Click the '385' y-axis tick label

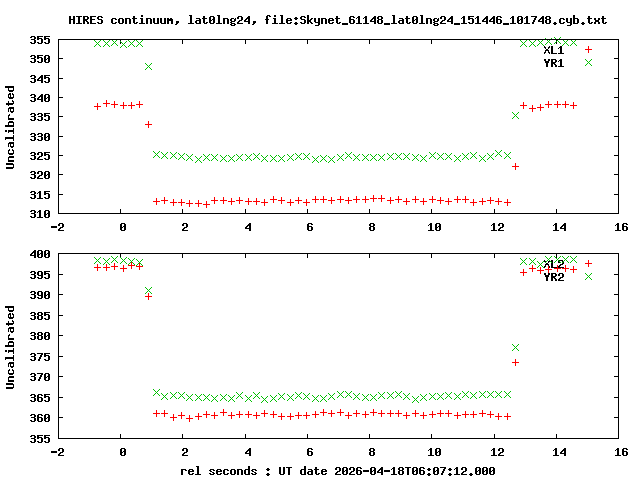[40, 316]
